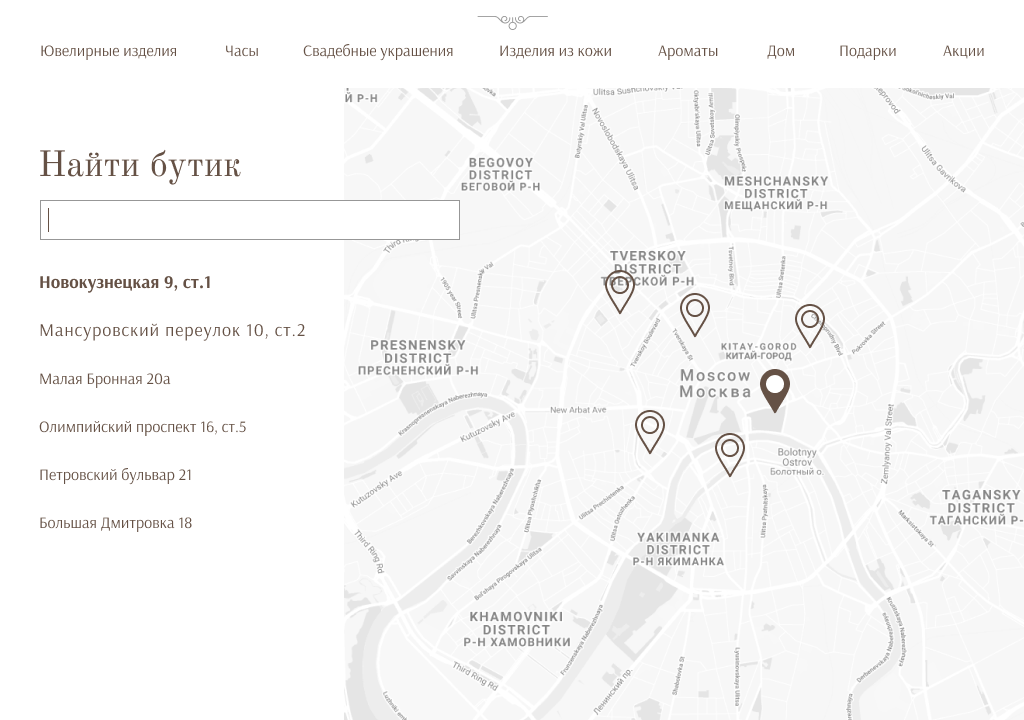The width and height of the screenshot is (1024, 720).
Task: Open Изделия из кожи category
Action: pos(555,51)
